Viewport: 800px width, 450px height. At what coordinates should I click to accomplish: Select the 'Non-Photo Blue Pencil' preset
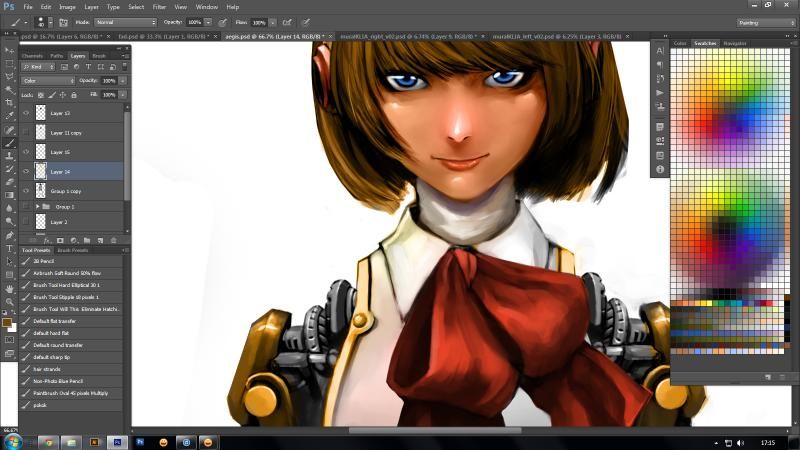[x=71, y=381]
